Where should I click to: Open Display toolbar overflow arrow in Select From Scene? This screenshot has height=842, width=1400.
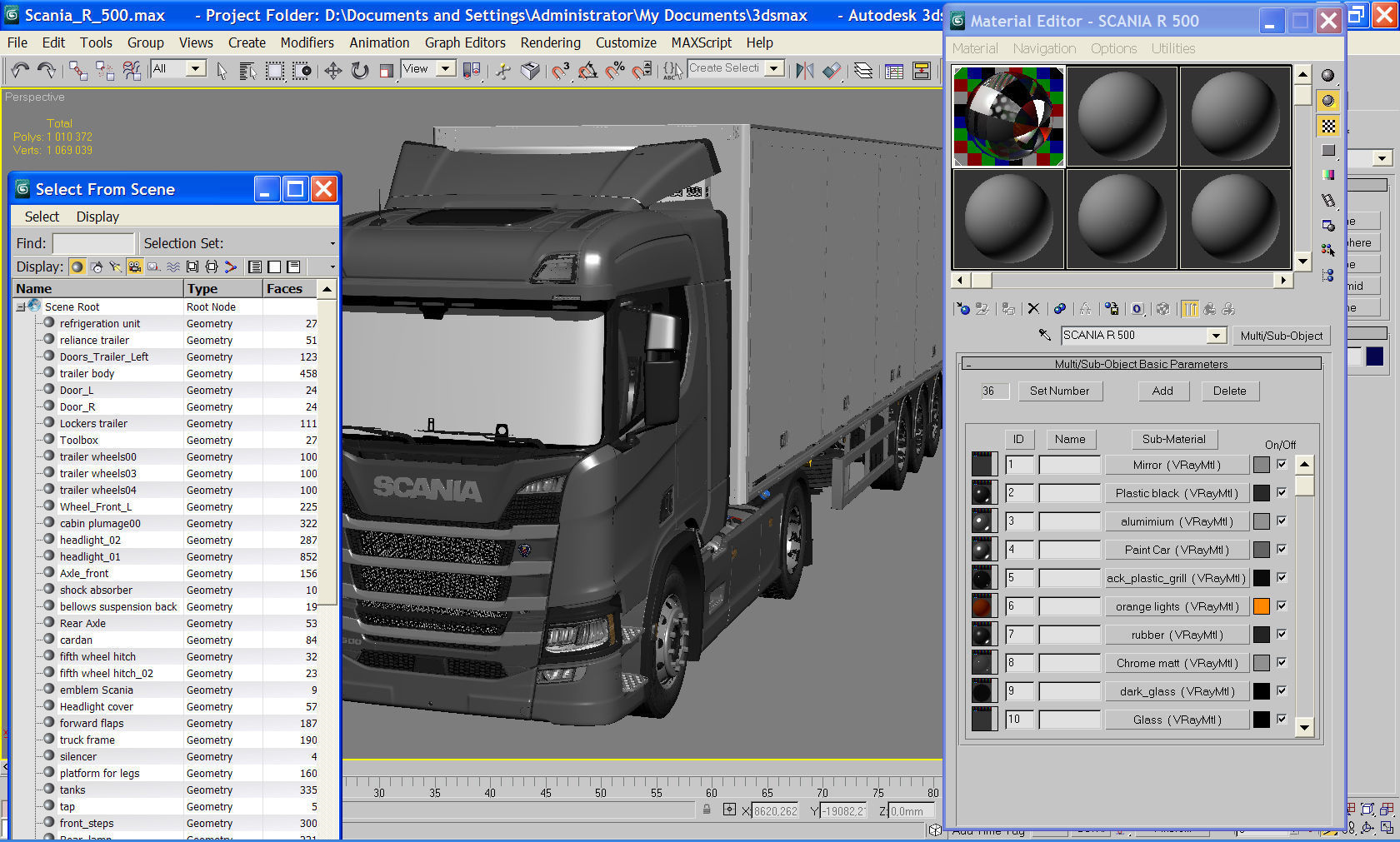tap(332, 267)
